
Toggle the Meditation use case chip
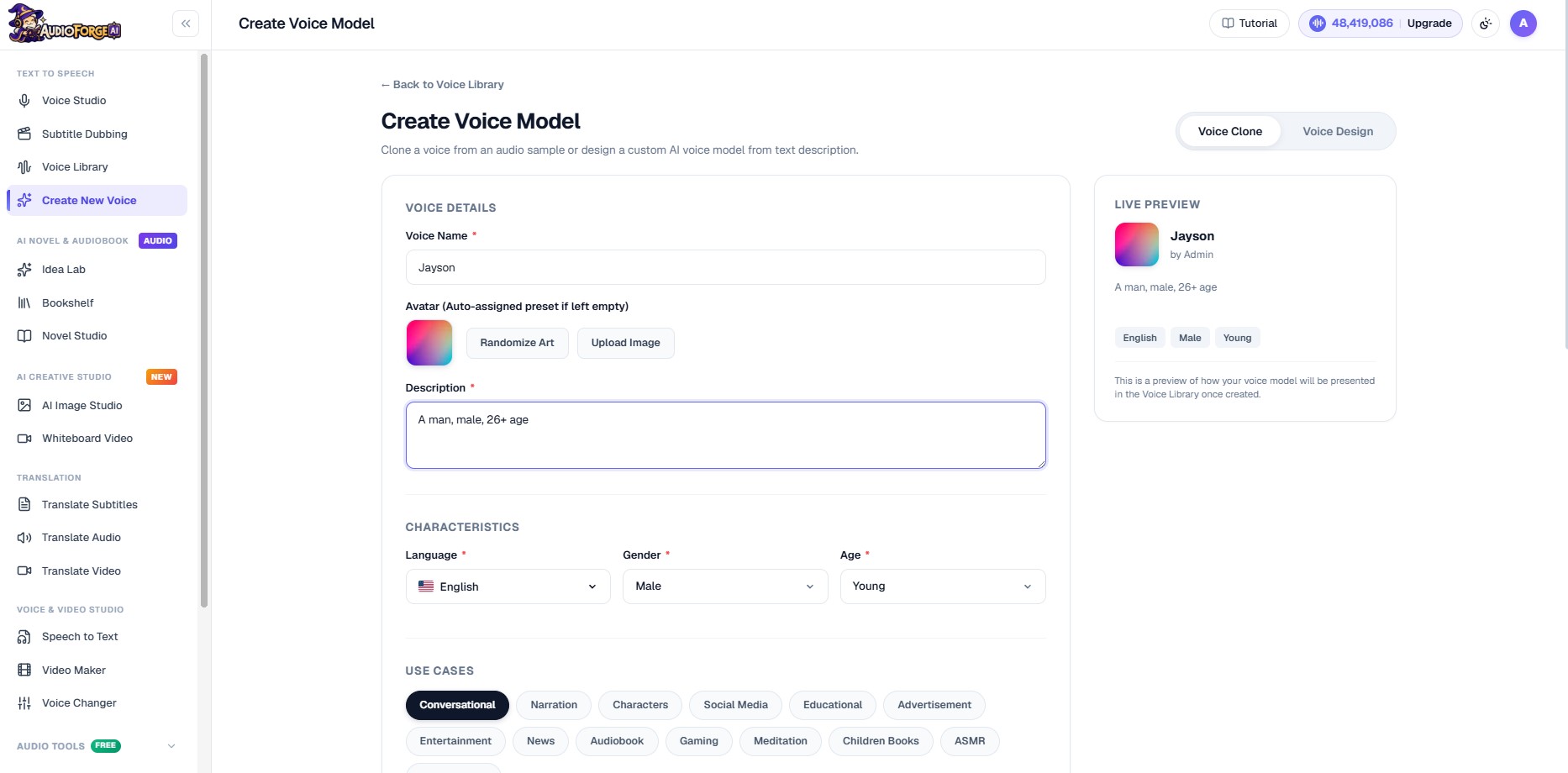[781, 741]
